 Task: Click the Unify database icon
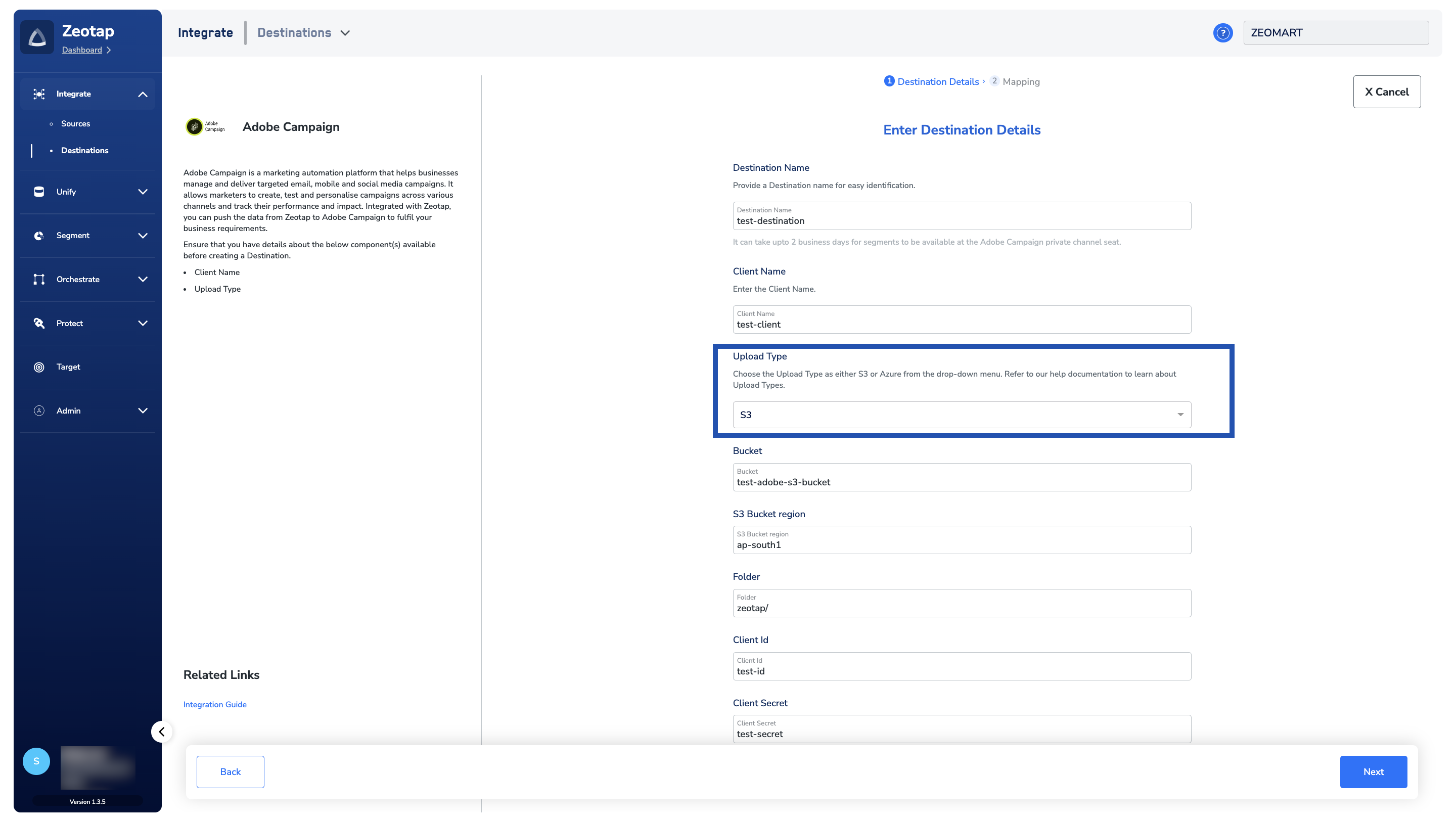pyautogui.click(x=39, y=192)
